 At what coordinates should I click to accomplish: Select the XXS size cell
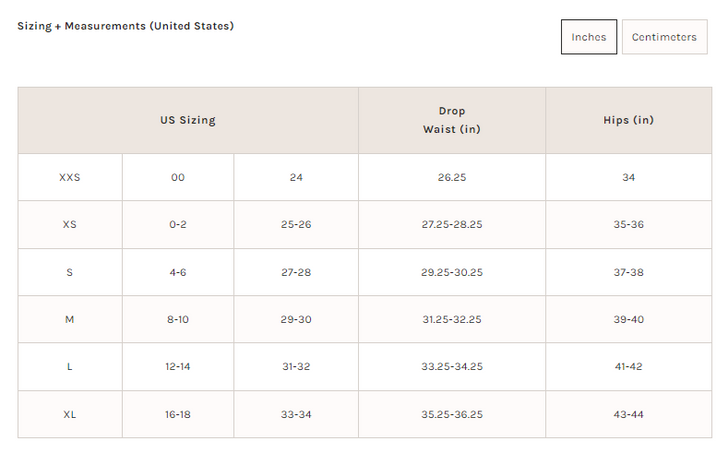[70, 177]
